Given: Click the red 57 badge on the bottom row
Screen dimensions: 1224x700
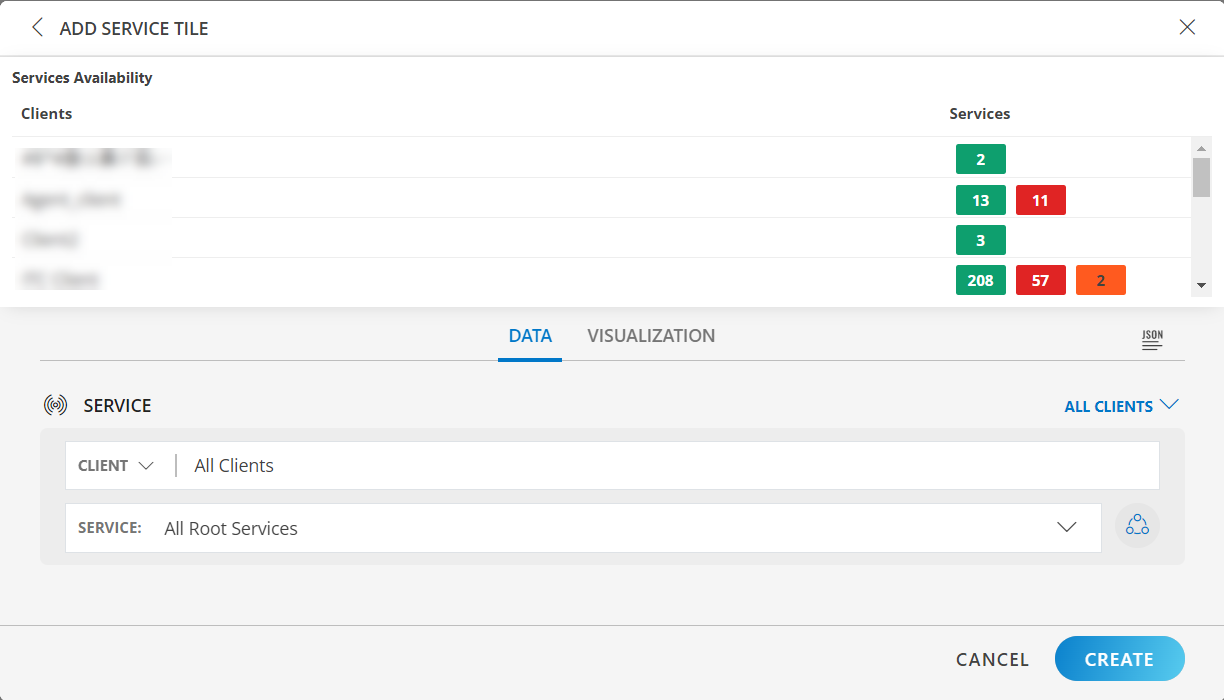Looking at the screenshot, I should coord(1040,280).
